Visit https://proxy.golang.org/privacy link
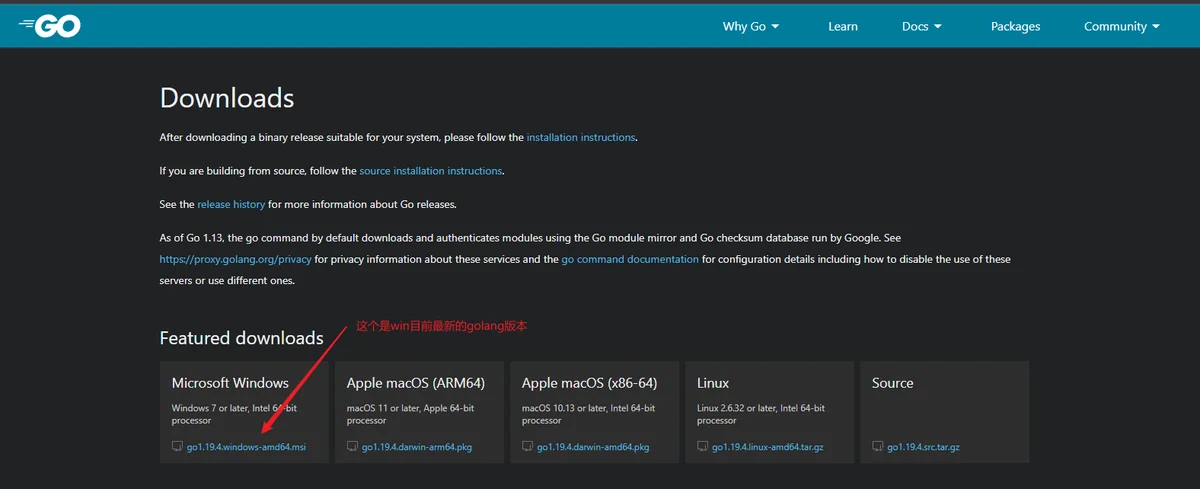The width and height of the screenshot is (1200, 489). coord(236,259)
